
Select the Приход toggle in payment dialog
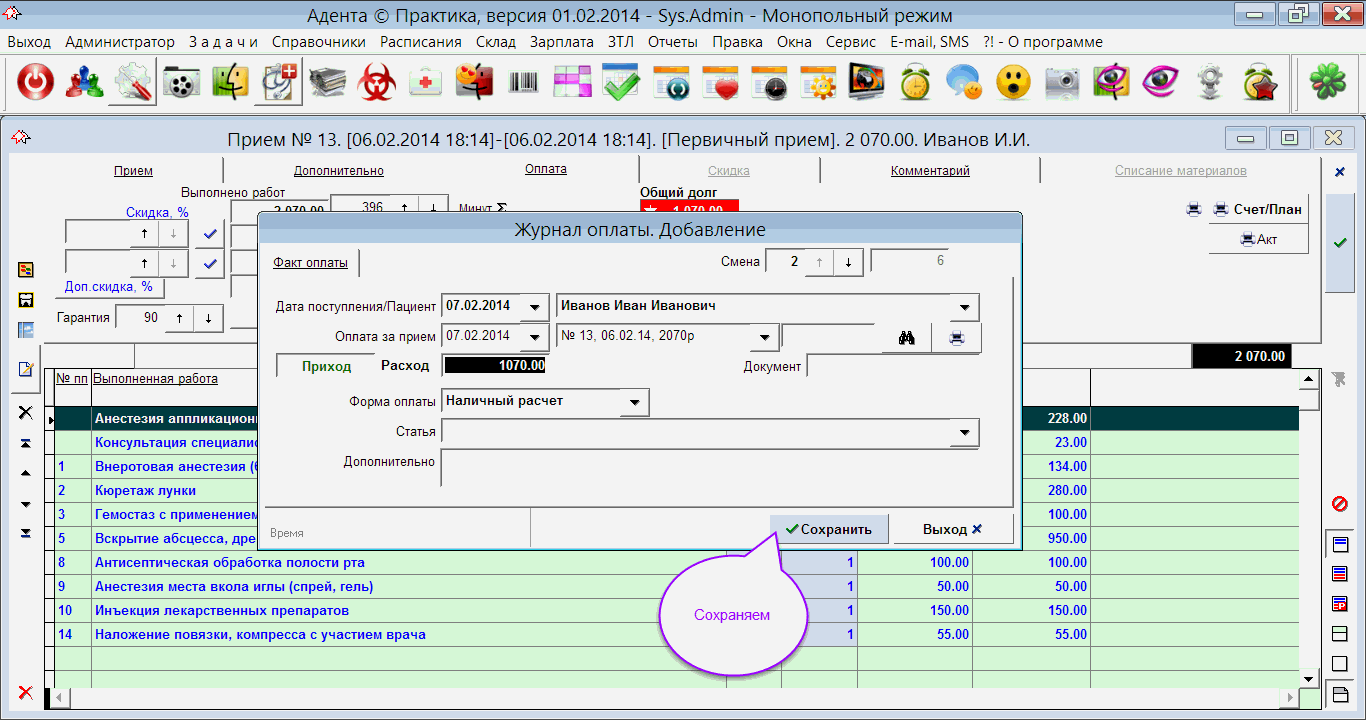point(327,367)
